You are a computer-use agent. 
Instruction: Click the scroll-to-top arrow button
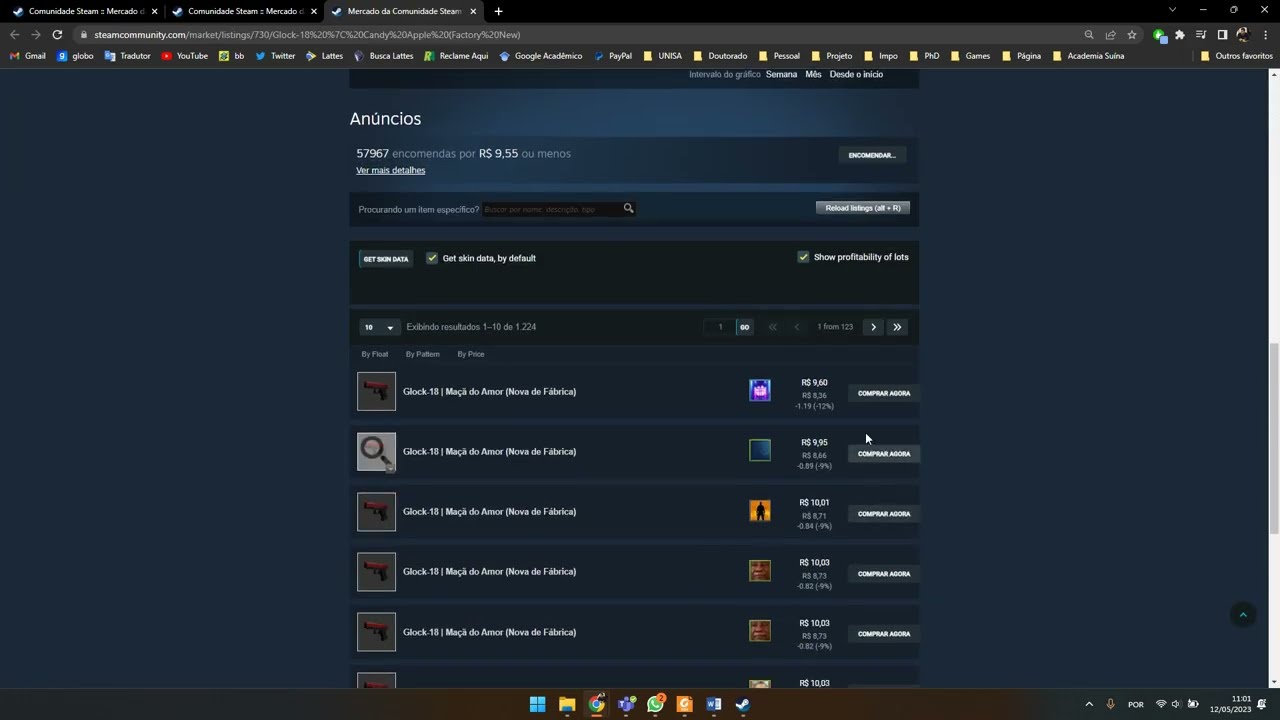pyautogui.click(x=1243, y=615)
